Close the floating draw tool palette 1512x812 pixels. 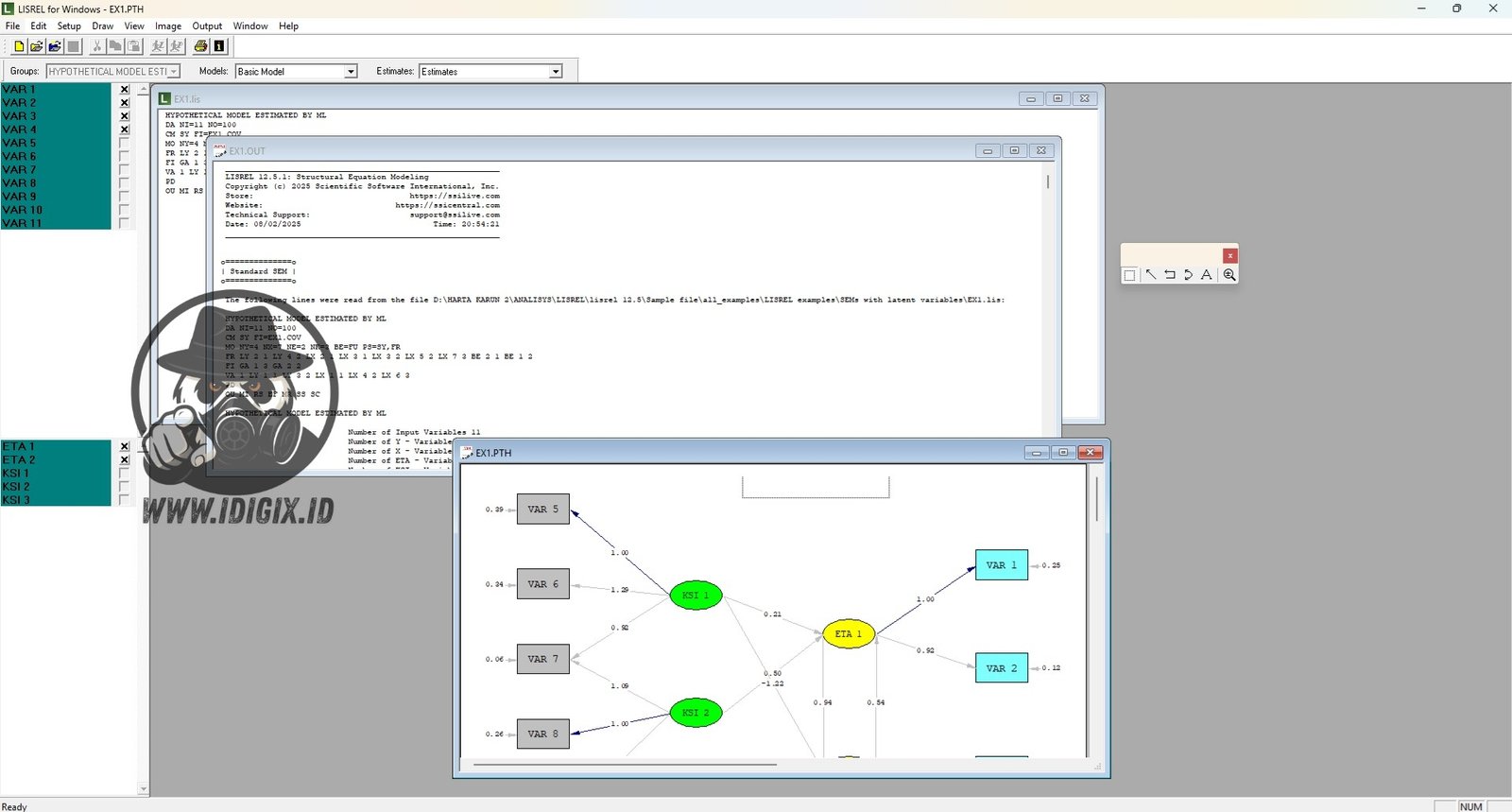[1229, 256]
